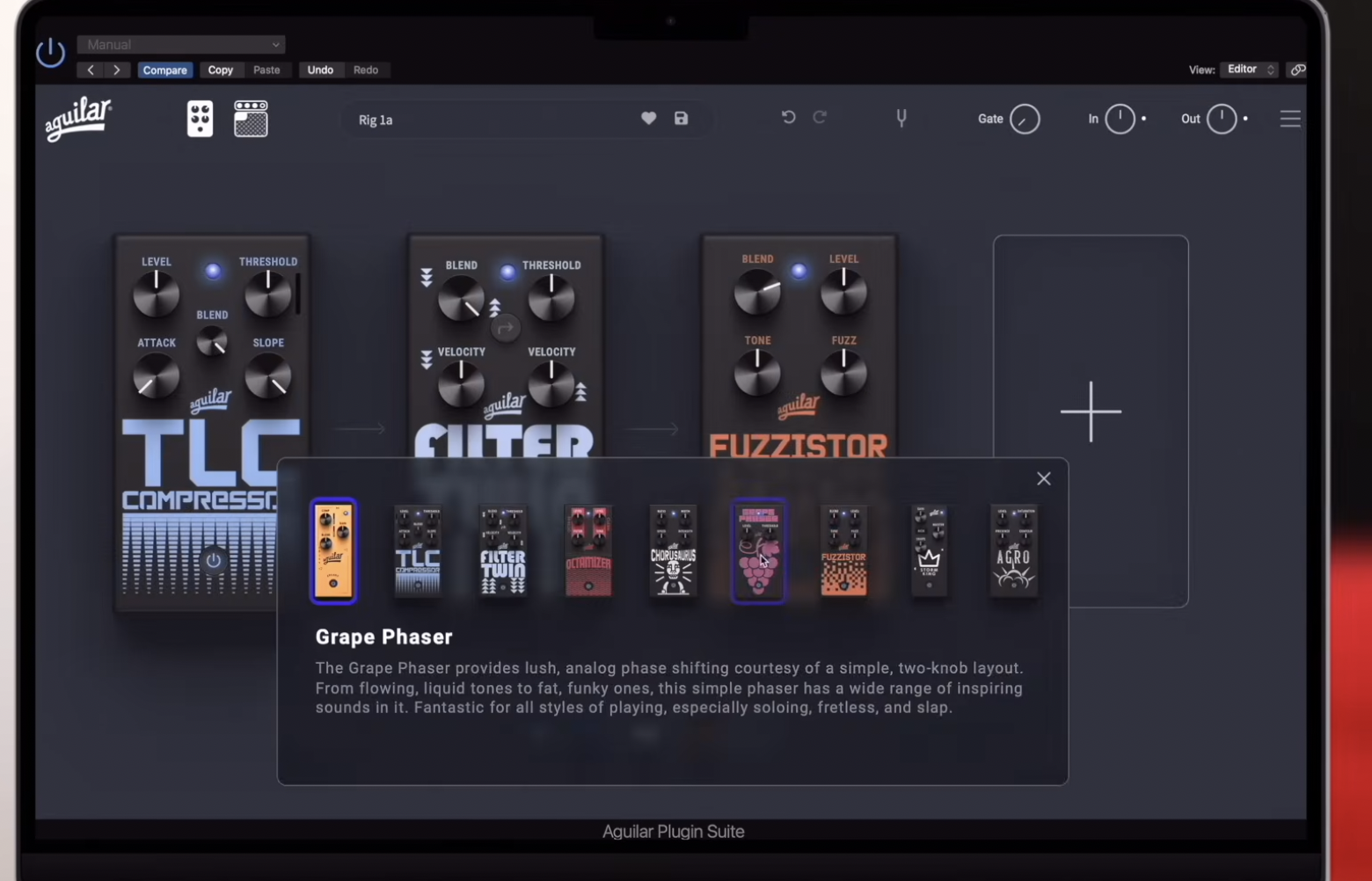Click the Filter Twin right Velocity knob
The height and width of the screenshot is (881, 1372).
click(x=551, y=384)
